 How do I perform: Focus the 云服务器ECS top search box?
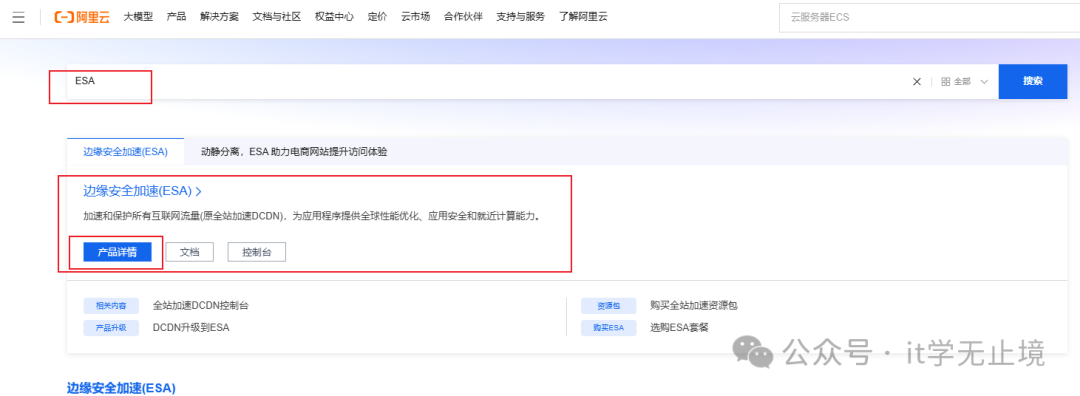[x=929, y=17]
